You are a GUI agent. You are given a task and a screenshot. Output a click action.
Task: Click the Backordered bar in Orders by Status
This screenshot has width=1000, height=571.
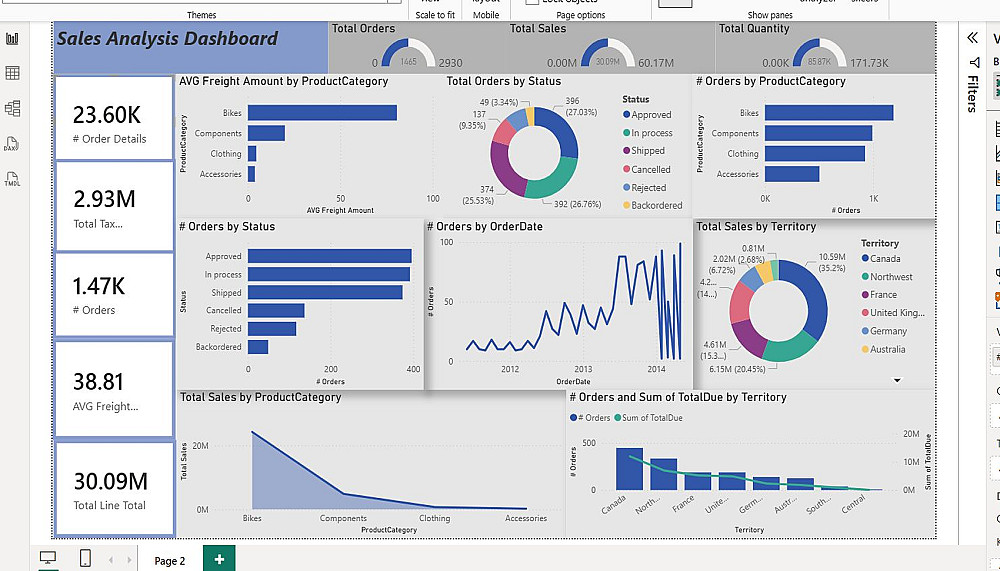[x=258, y=346]
